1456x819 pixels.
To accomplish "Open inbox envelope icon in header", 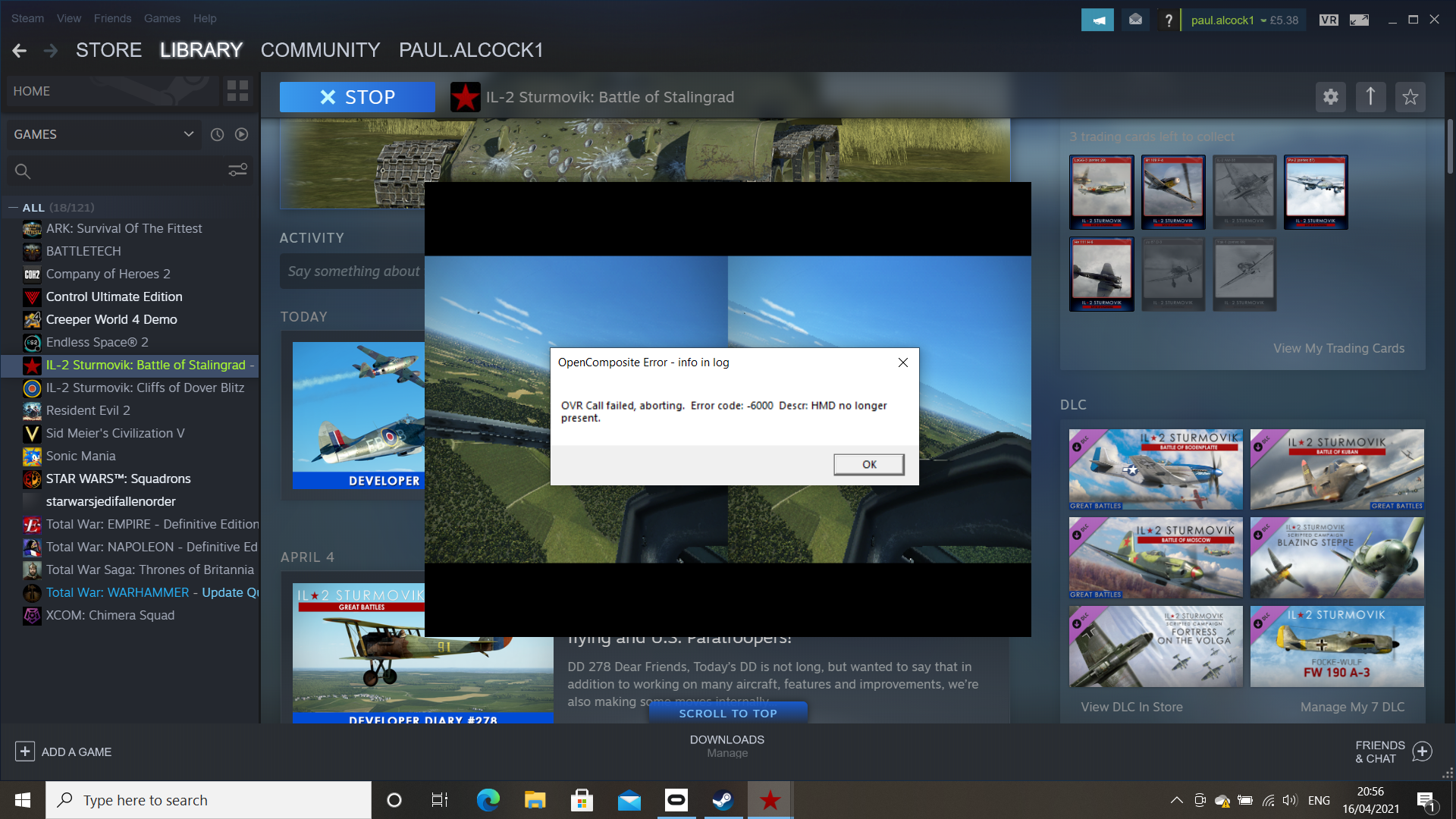I will (1135, 20).
